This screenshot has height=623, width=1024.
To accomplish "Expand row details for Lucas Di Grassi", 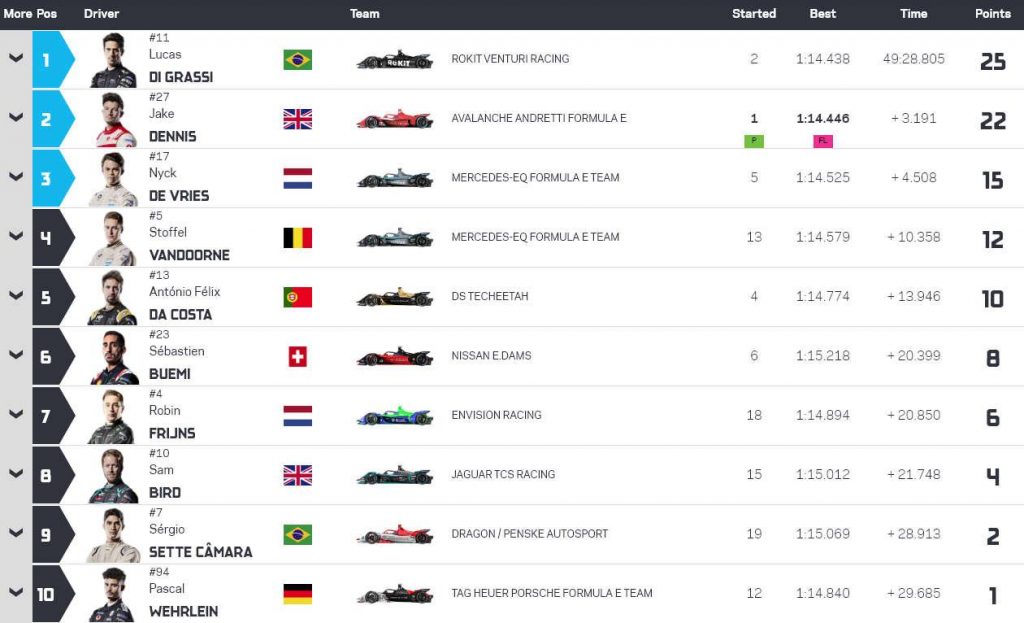I will pos(16,59).
